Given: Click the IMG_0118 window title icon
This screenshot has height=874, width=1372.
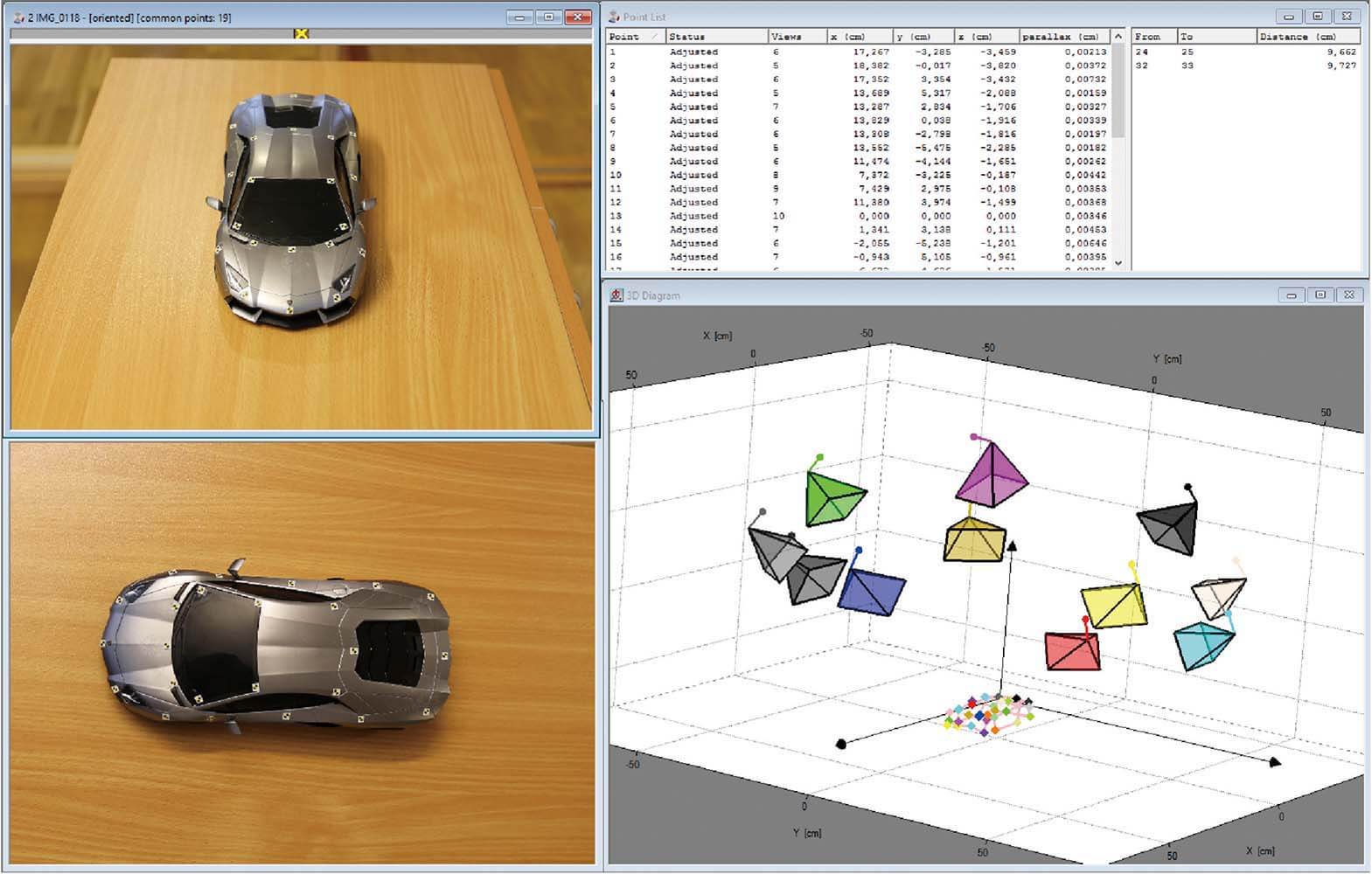Looking at the screenshot, I should [x=18, y=17].
